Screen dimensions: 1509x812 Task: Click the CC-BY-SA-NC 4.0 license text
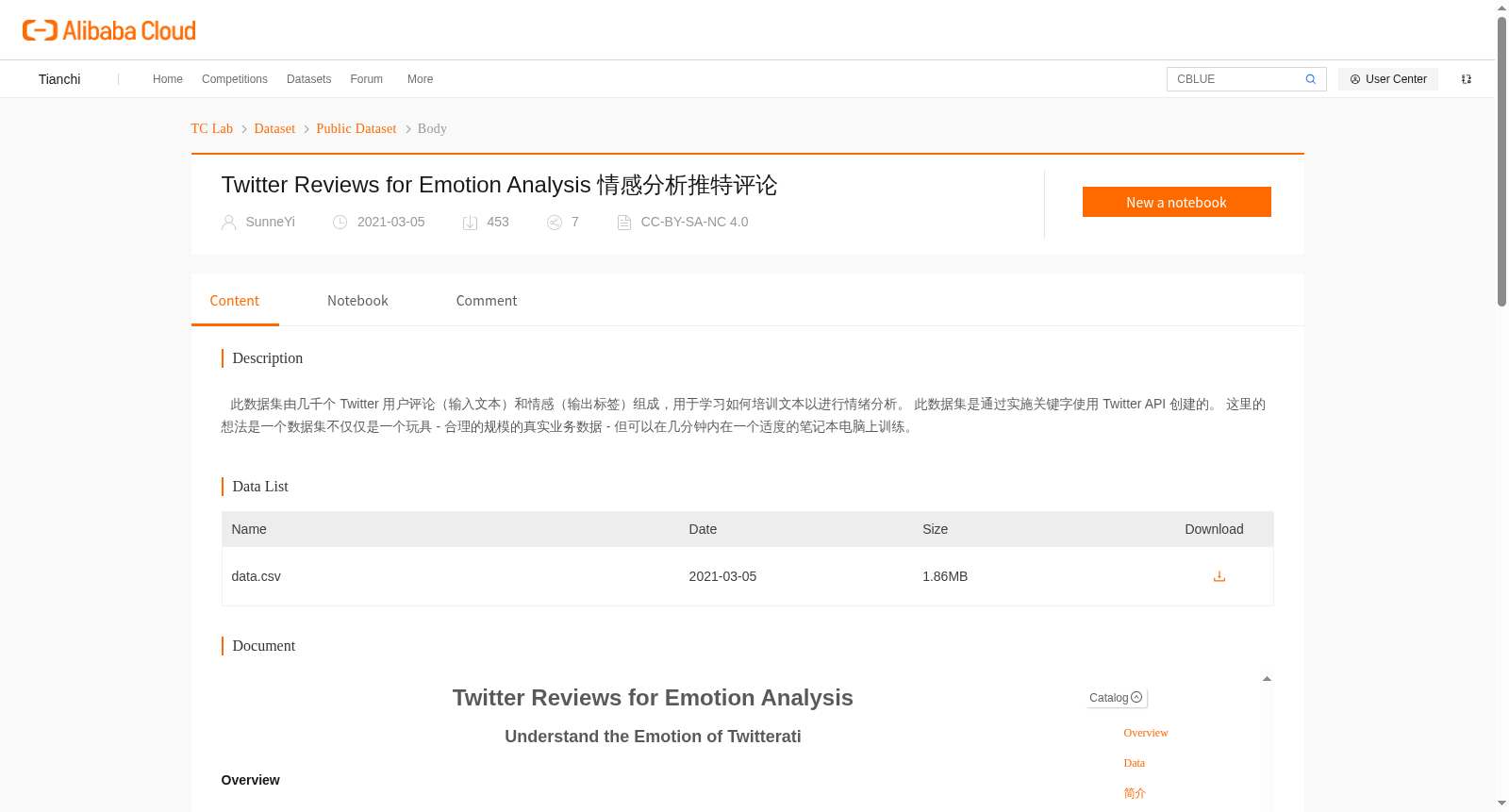[694, 222]
